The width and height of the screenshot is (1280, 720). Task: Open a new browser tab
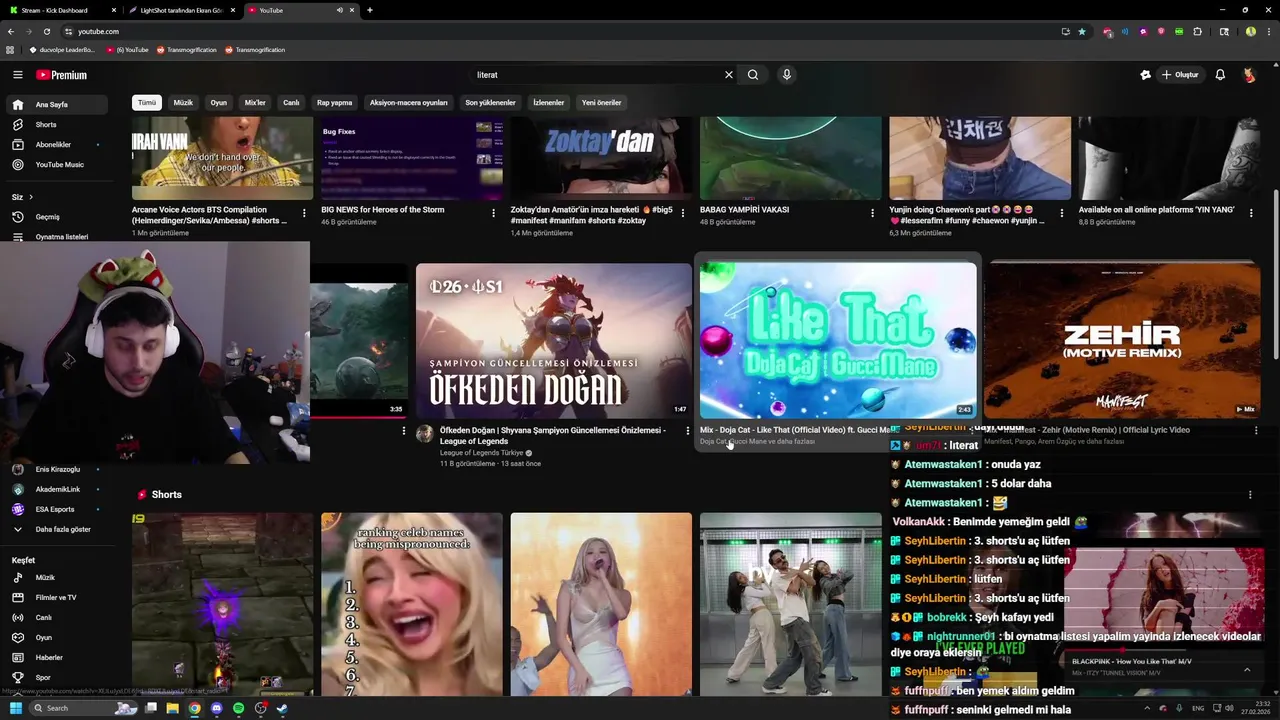(x=370, y=10)
